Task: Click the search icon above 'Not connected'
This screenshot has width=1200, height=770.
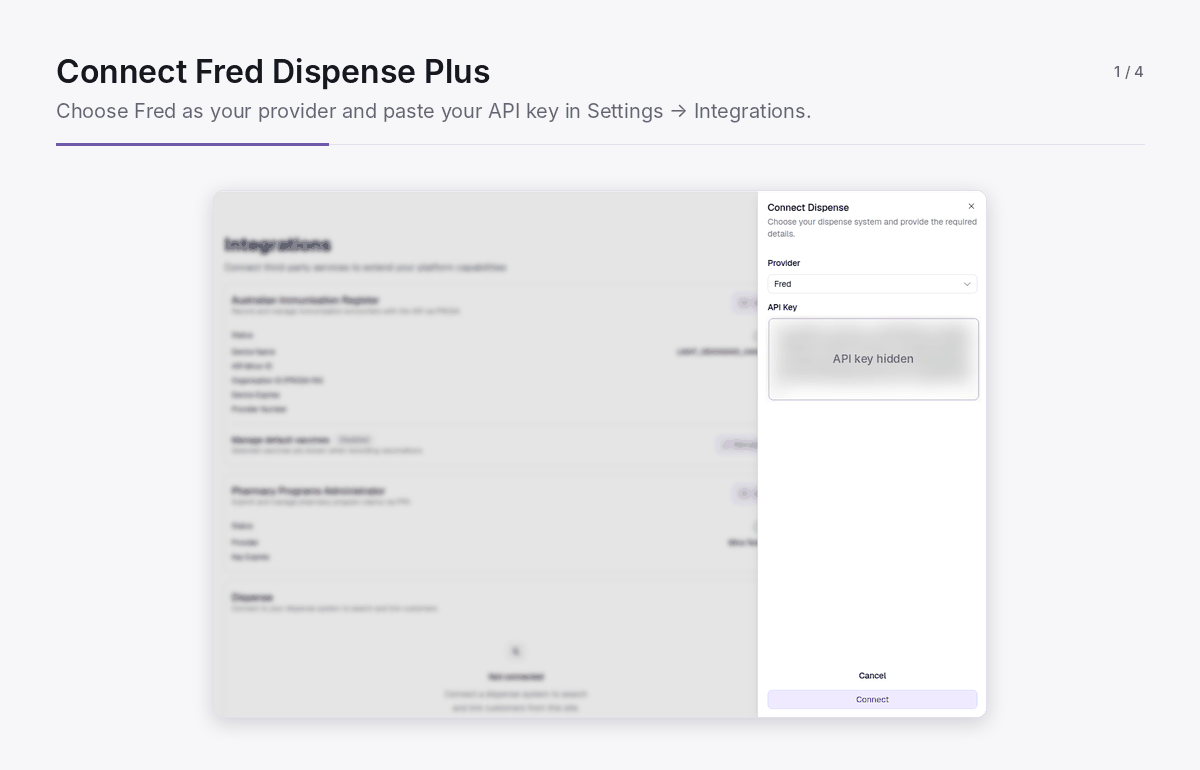Action: [x=516, y=652]
